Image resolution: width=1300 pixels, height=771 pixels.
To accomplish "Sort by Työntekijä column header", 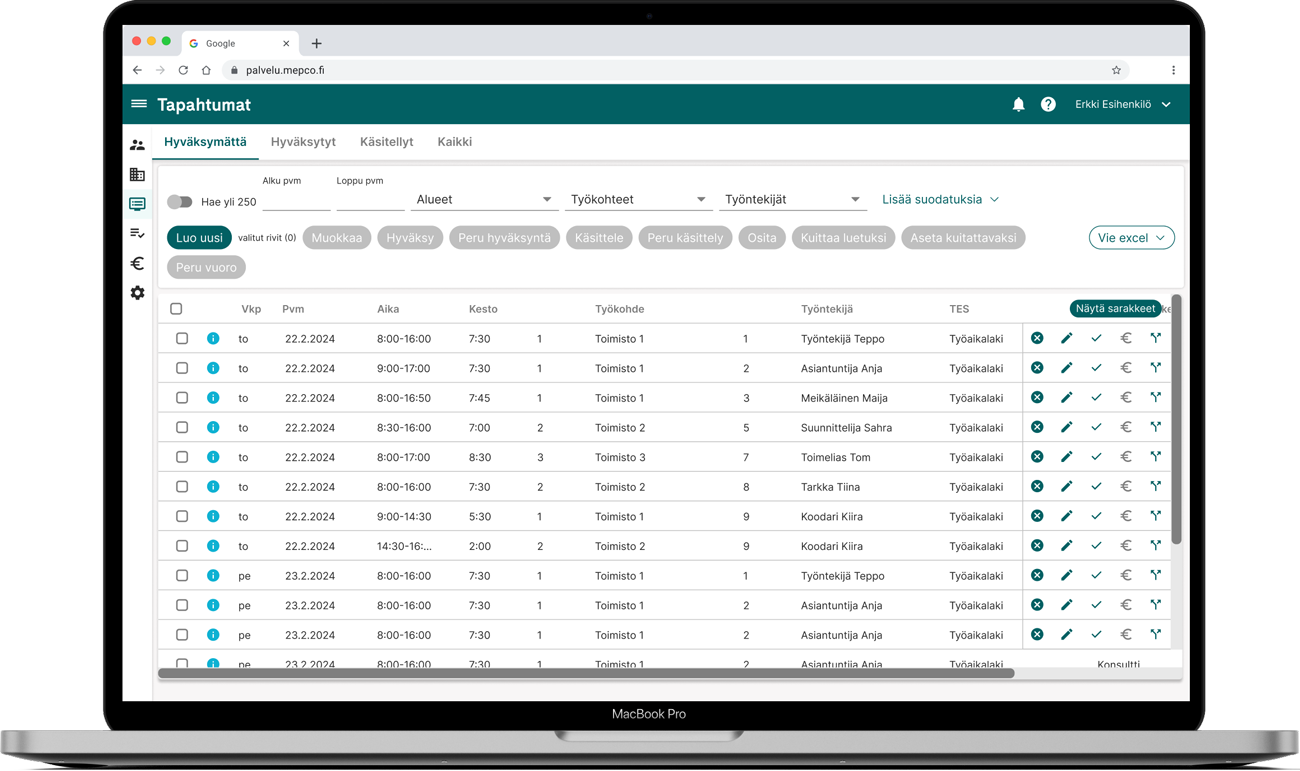I will tap(827, 309).
